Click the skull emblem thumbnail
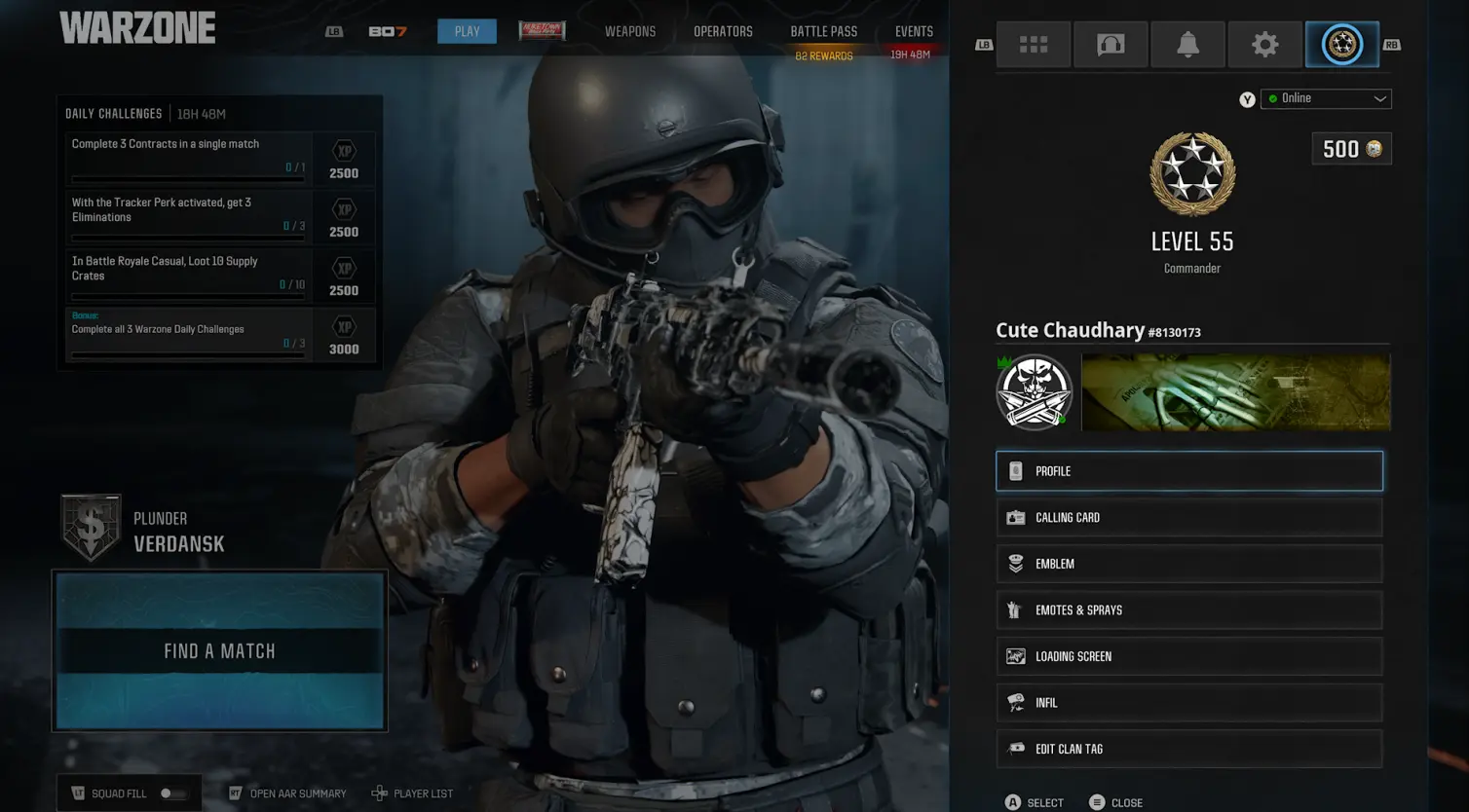Viewport: 1469px width, 812px height. (1034, 392)
